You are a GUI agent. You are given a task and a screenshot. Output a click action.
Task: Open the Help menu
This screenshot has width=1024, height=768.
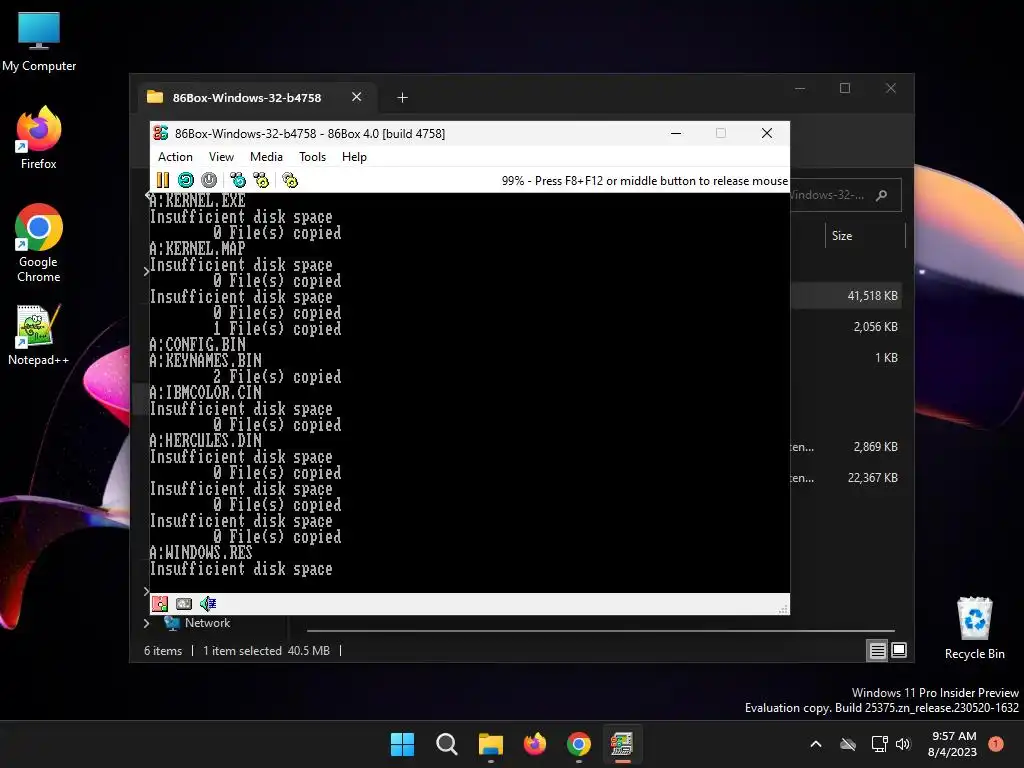(355, 157)
